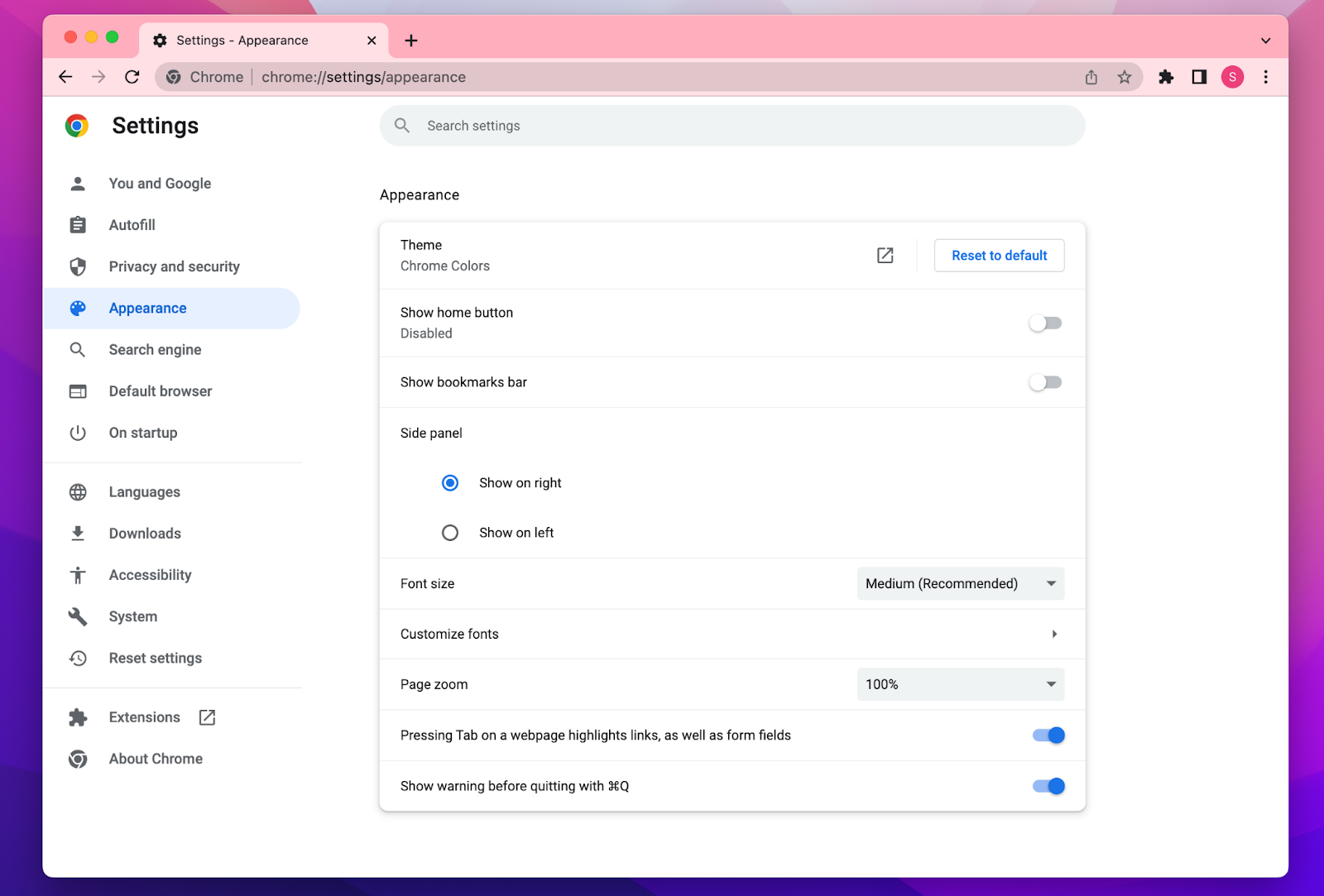Disable warning before quitting with ⌘Q
The width and height of the screenshot is (1324, 896).
(x=1048, y=785)
